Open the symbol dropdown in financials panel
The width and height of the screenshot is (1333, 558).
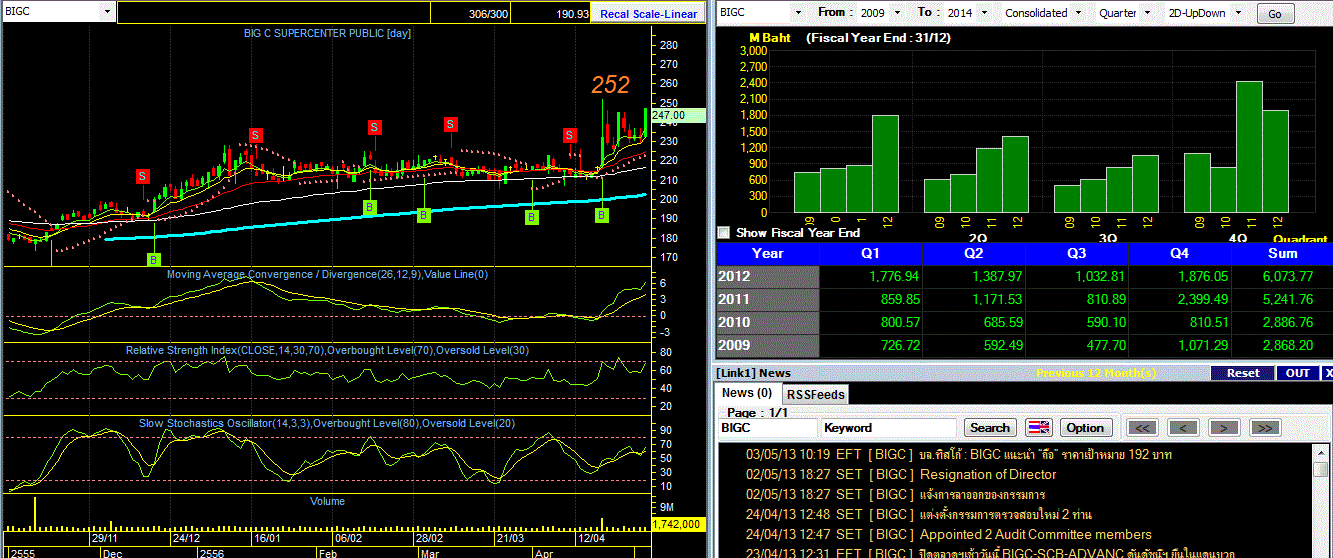(799, 13)
